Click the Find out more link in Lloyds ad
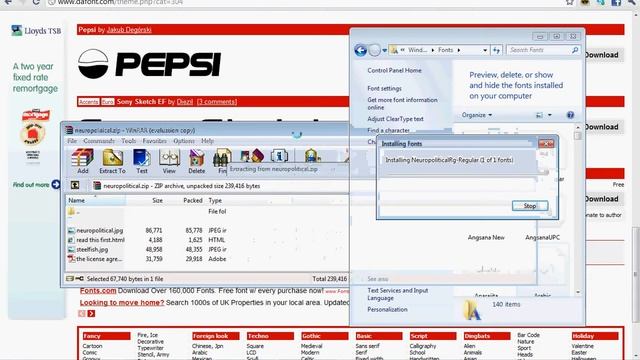 point(36,185)
